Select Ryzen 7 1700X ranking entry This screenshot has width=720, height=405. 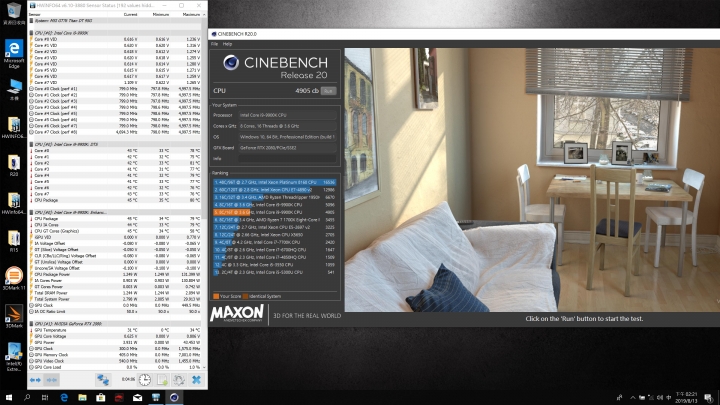tap(275, 219)
